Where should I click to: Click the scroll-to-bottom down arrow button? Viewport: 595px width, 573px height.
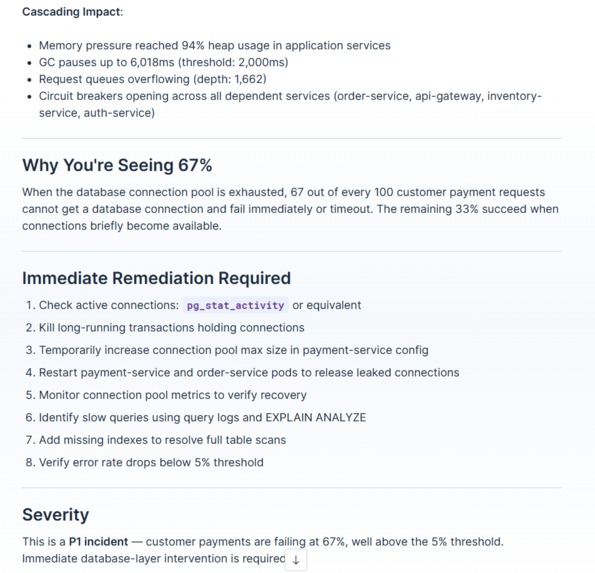pyautogui.click(x=296, y=560)
